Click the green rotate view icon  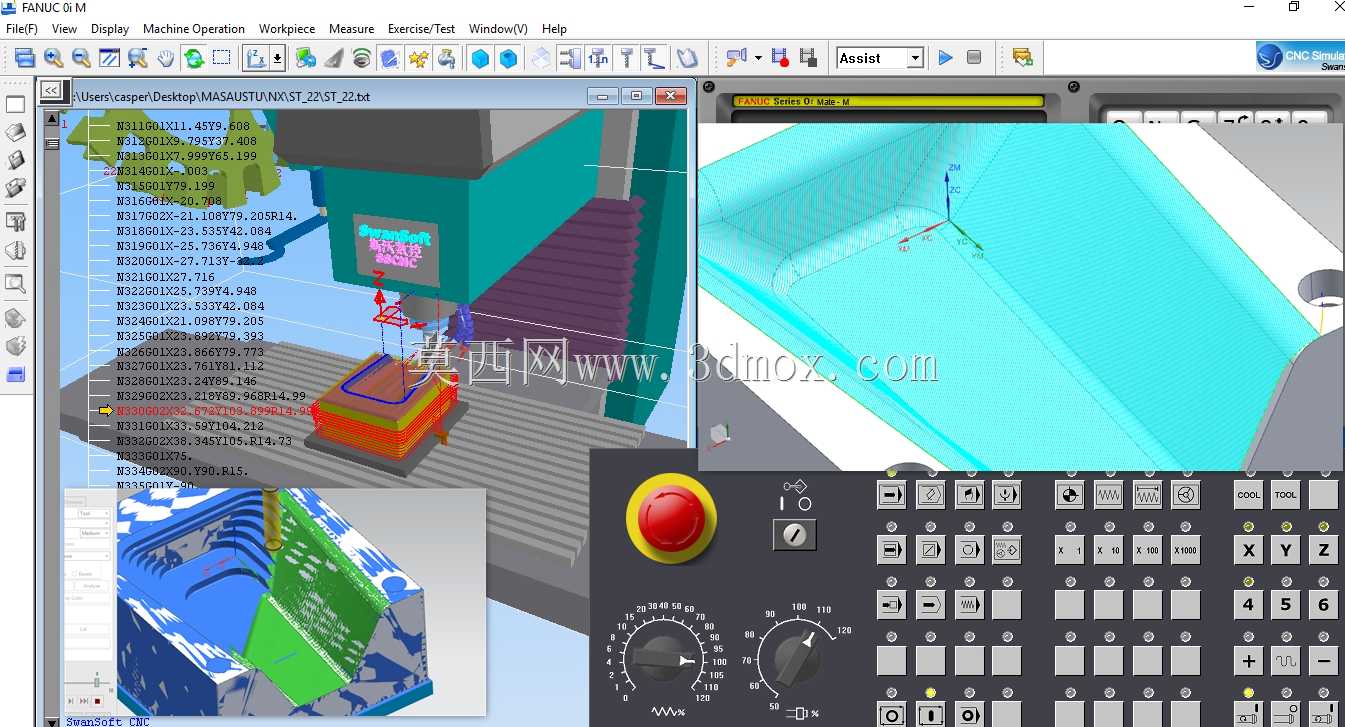pyautogui.click(x=193, y=58)
